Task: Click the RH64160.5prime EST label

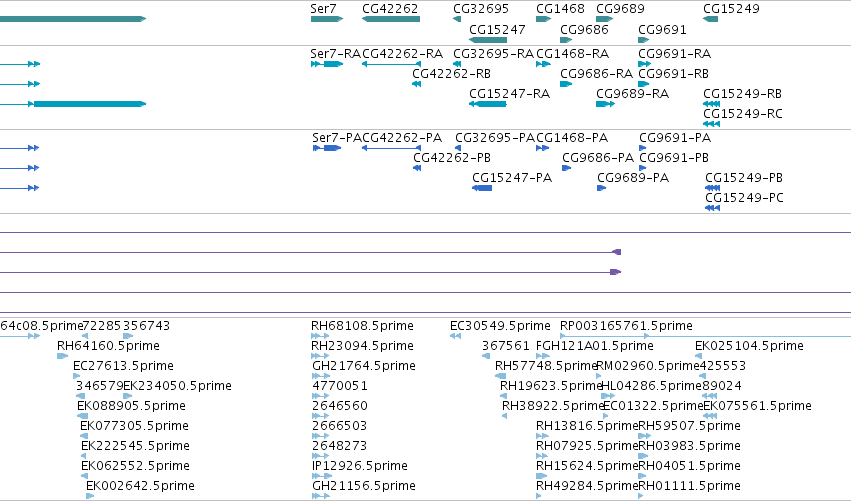Action: pos(109,346)
